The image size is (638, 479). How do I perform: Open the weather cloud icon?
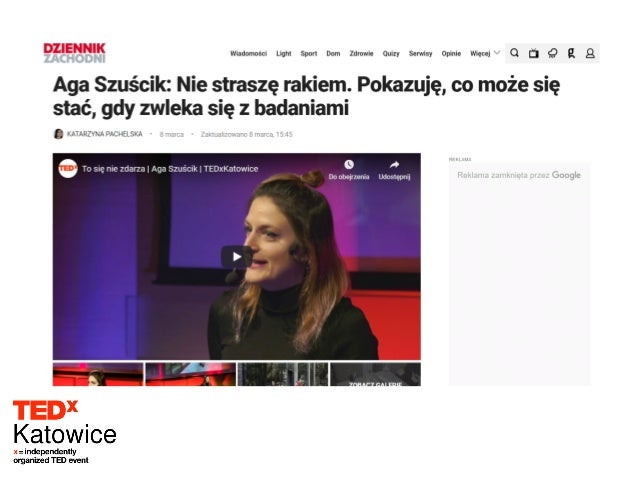553,53
